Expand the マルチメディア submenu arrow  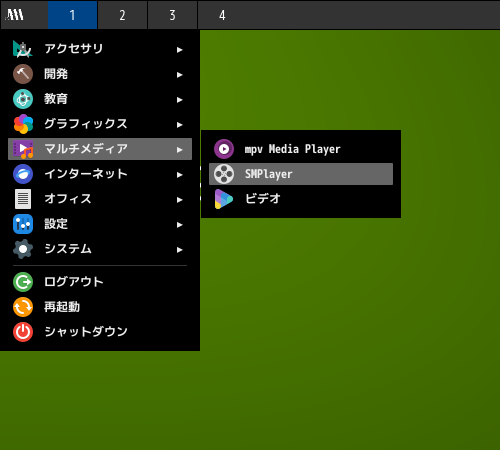pos(180,150)
